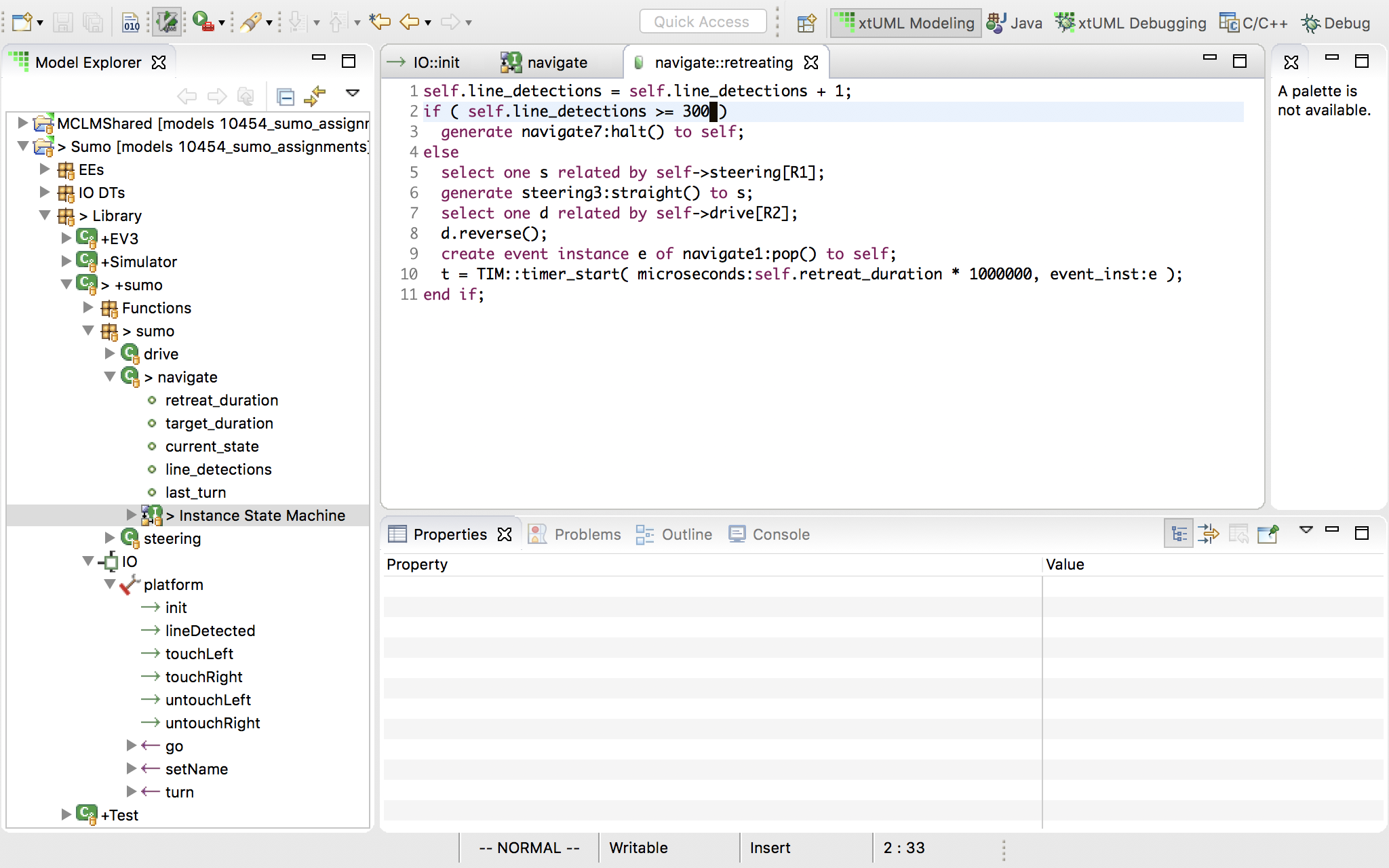Screen dimensions: 1389x868
Task: Select the retreat_duration attribute
Action: coord(221,400)
